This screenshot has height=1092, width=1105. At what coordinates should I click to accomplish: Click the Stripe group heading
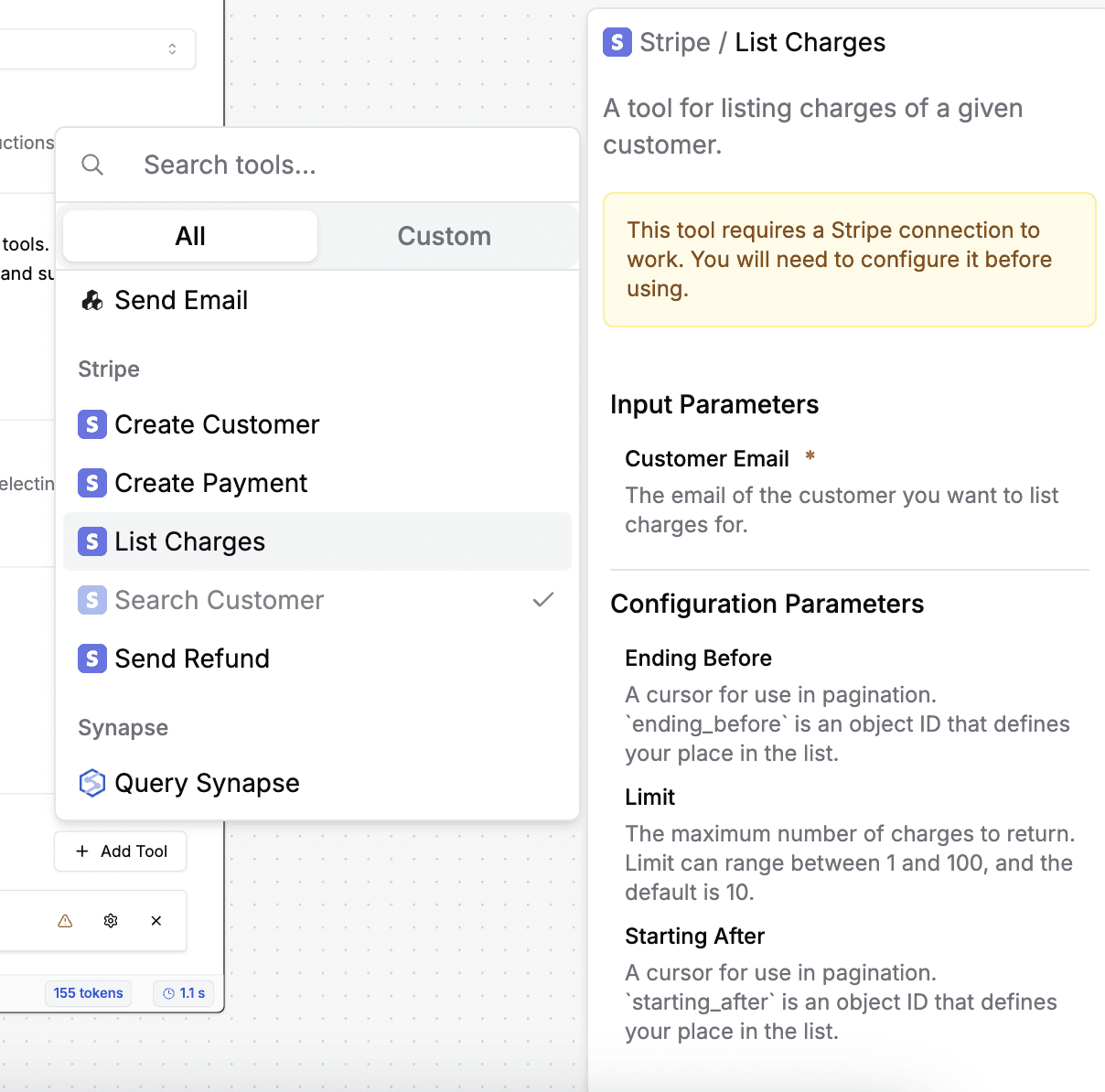(109, 369)
